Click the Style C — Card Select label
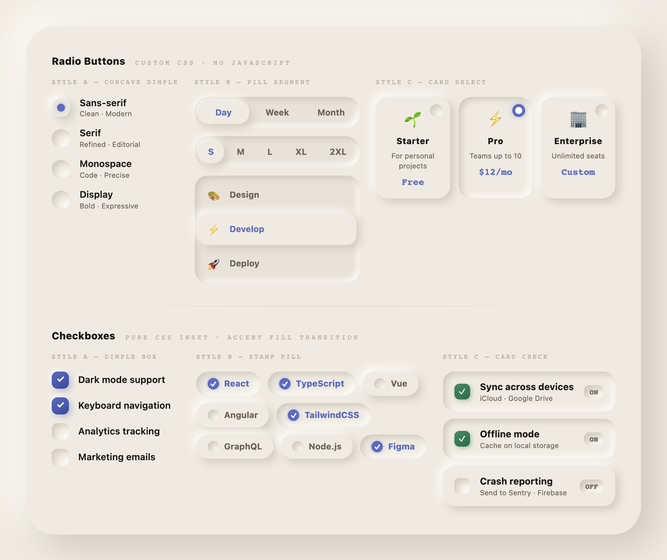 (x=430, y=82)
